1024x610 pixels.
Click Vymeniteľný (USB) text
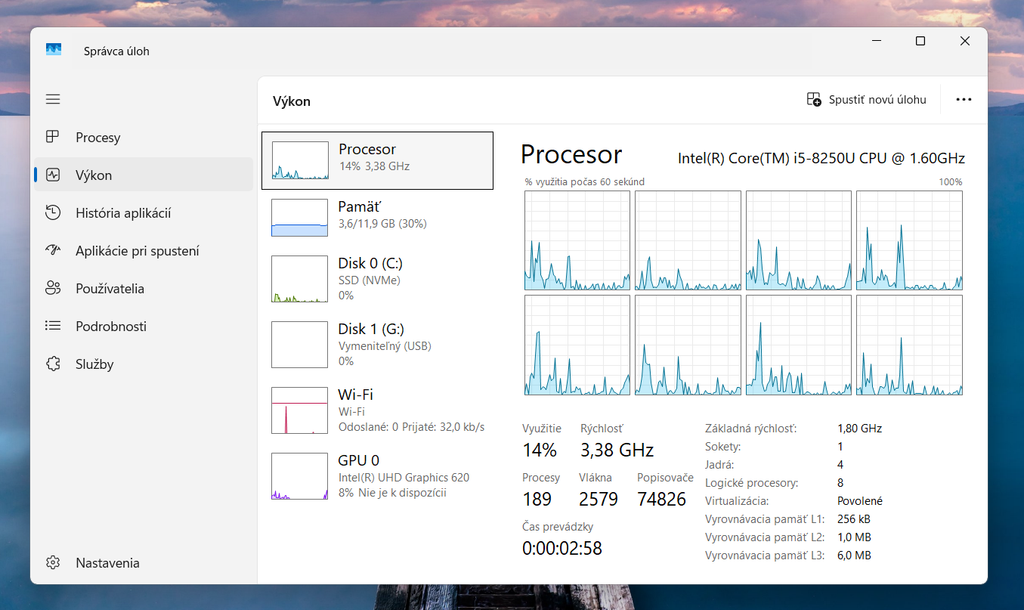pos(385,346)
